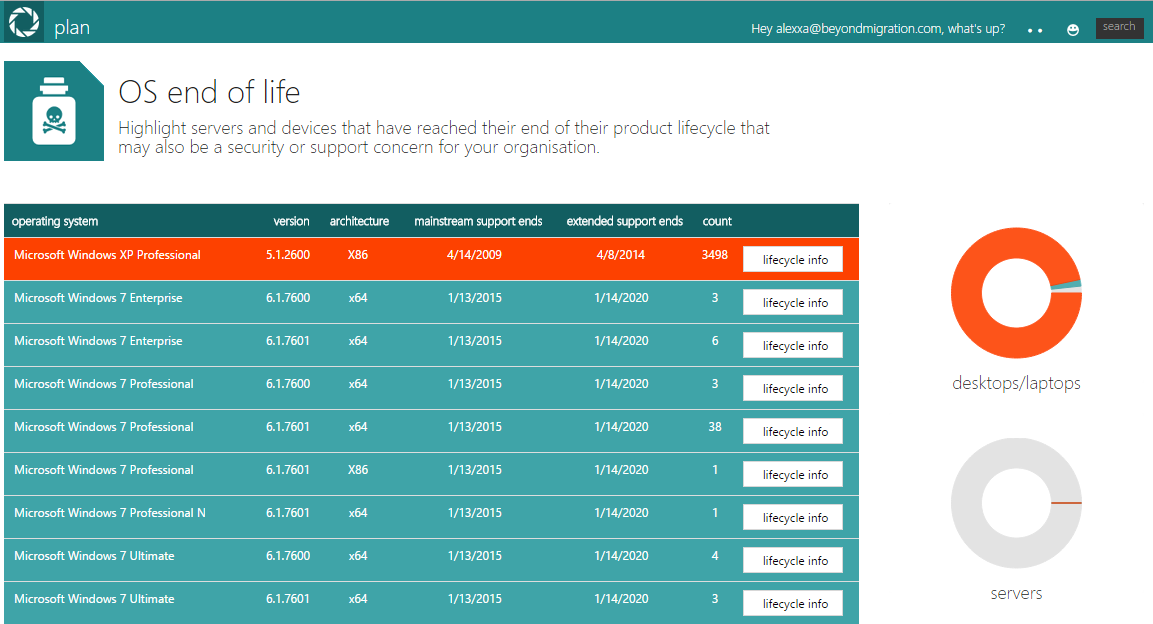Click the 'plan' title in the header
Viewport: 1153px width, 624px height.
[72, 28]
